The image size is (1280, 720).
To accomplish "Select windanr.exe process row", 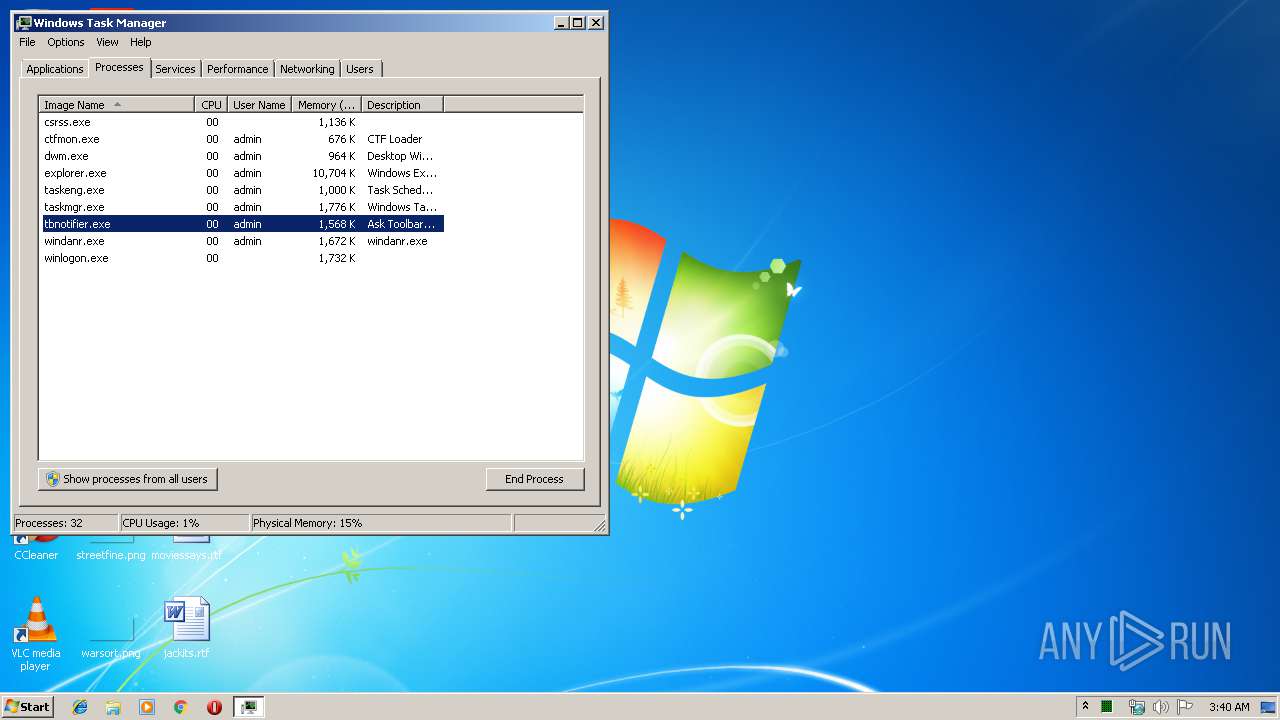I will (242, 241).
